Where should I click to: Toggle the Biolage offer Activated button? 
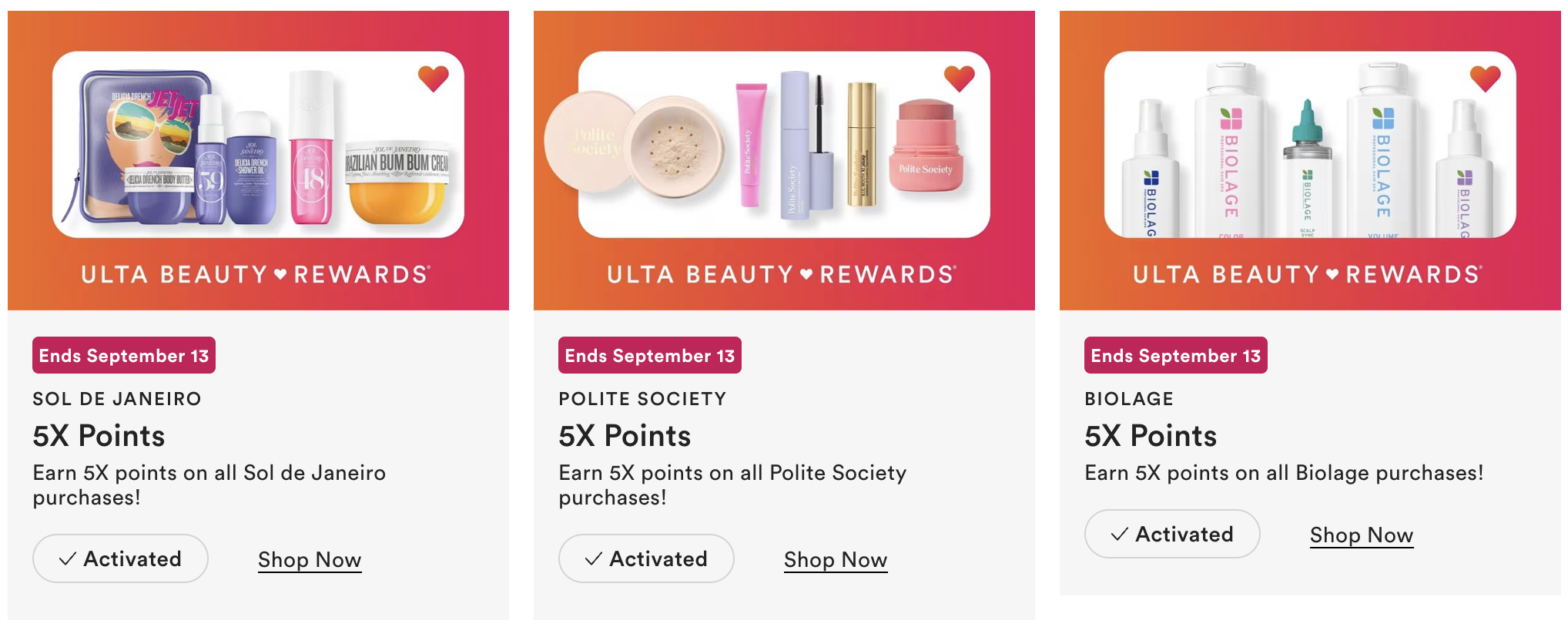coord(1172,534)
